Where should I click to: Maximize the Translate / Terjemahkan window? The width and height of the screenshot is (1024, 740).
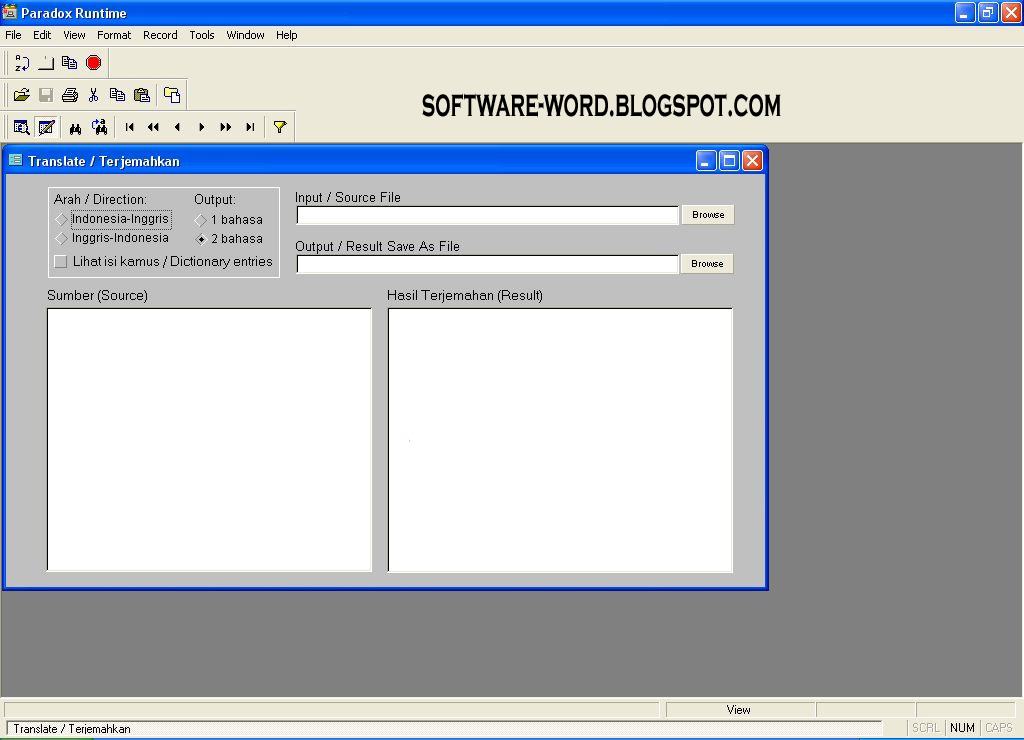pos(729,161)
